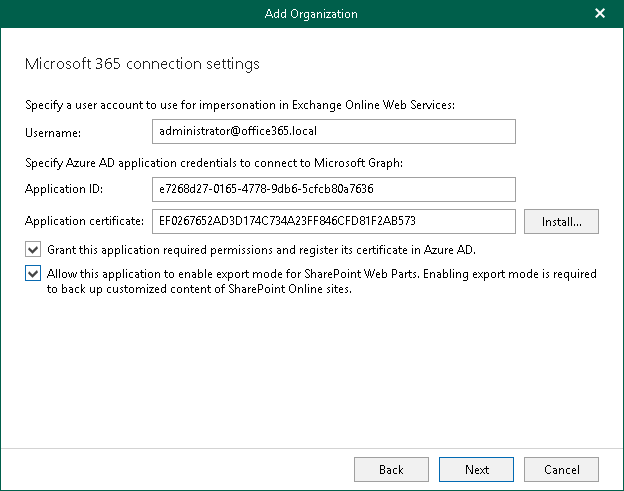Click the Microsoft 365 connection settings heading
Viewport: 624px width, 491px height.
pos(141,64)
